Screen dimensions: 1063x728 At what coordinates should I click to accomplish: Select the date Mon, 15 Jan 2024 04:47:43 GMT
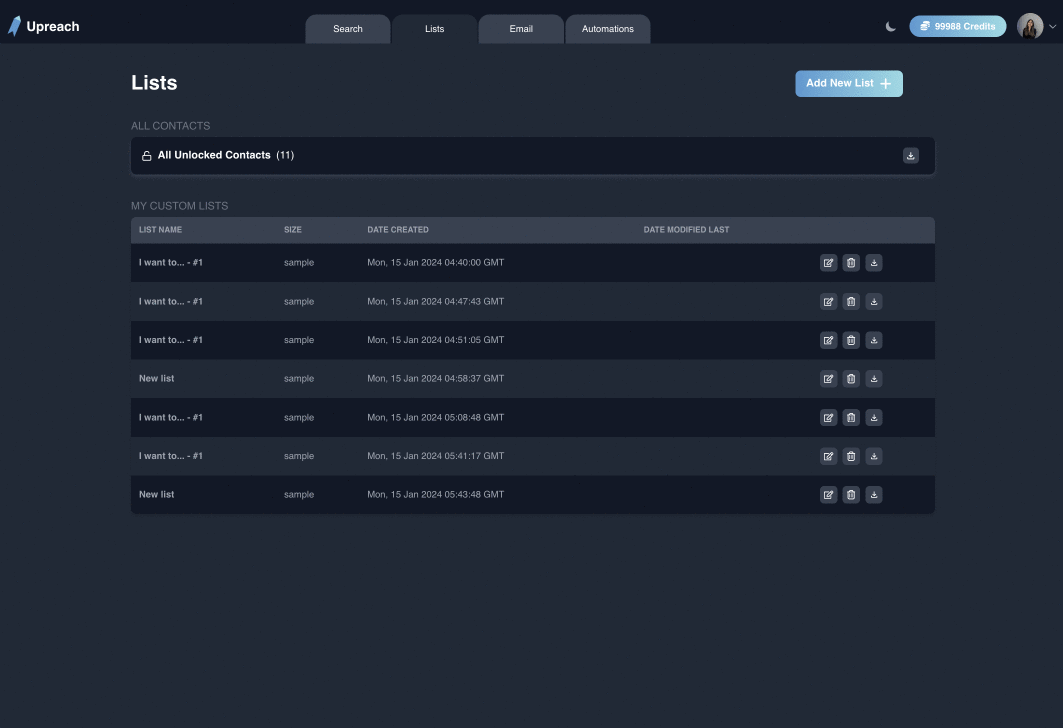436,302
